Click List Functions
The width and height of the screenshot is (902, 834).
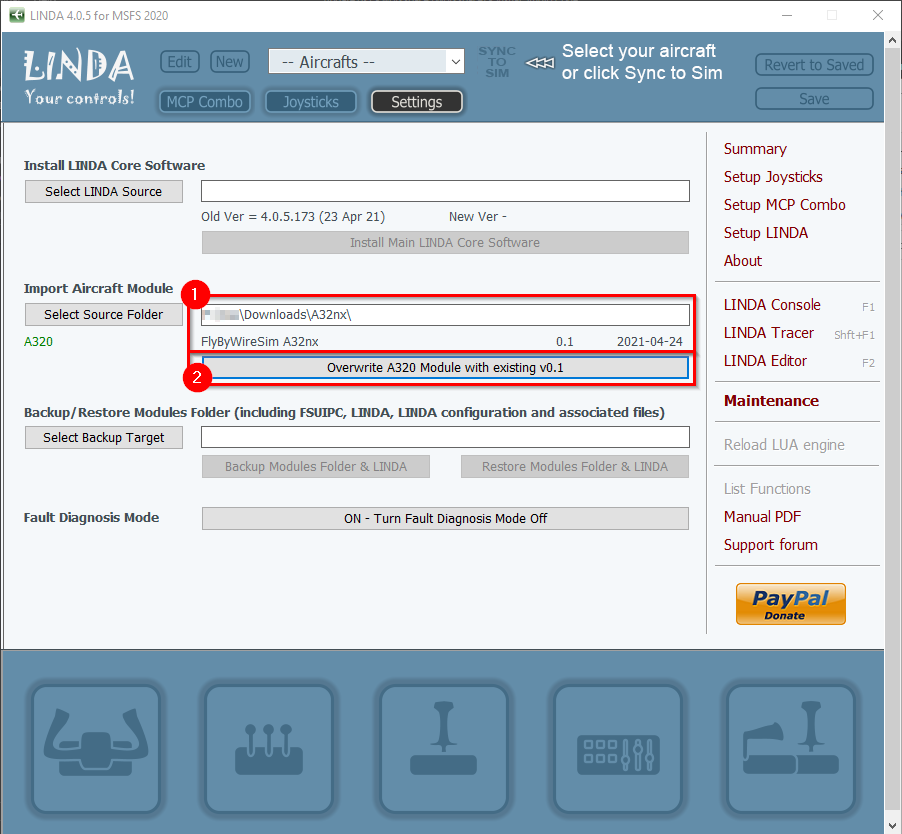click(767, 489)
